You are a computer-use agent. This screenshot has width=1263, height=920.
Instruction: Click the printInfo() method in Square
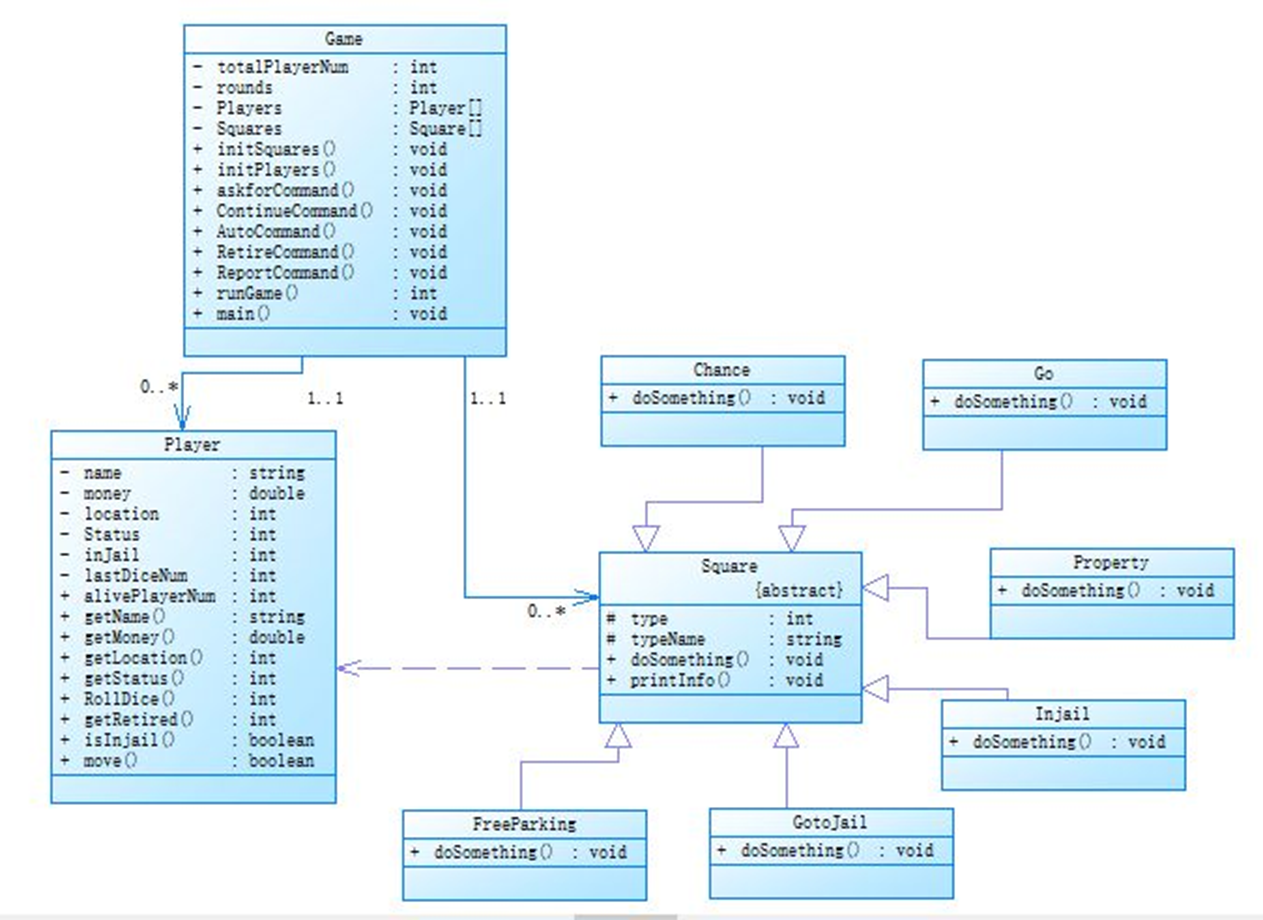[x=679, y=681]
